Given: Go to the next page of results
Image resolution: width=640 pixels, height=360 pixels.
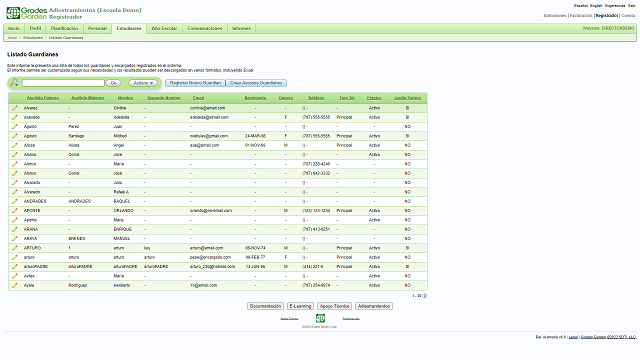Looking at the screenshot, I should click(x=425, y=296).
